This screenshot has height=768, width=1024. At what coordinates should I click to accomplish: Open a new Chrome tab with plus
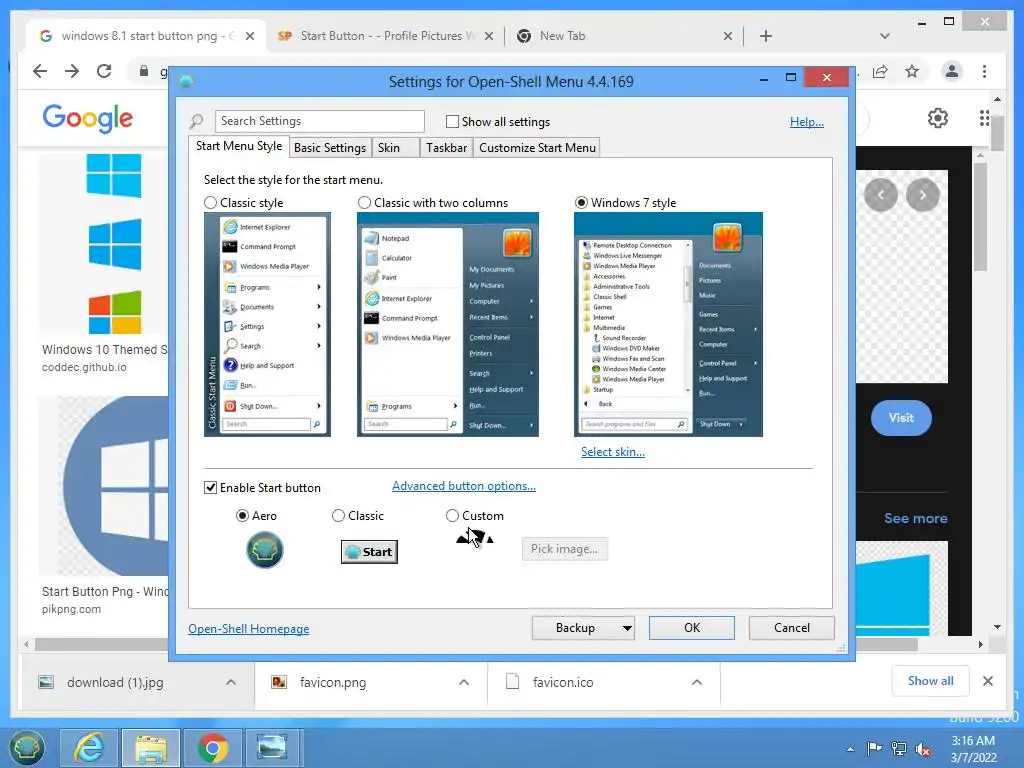click(766, 36)
